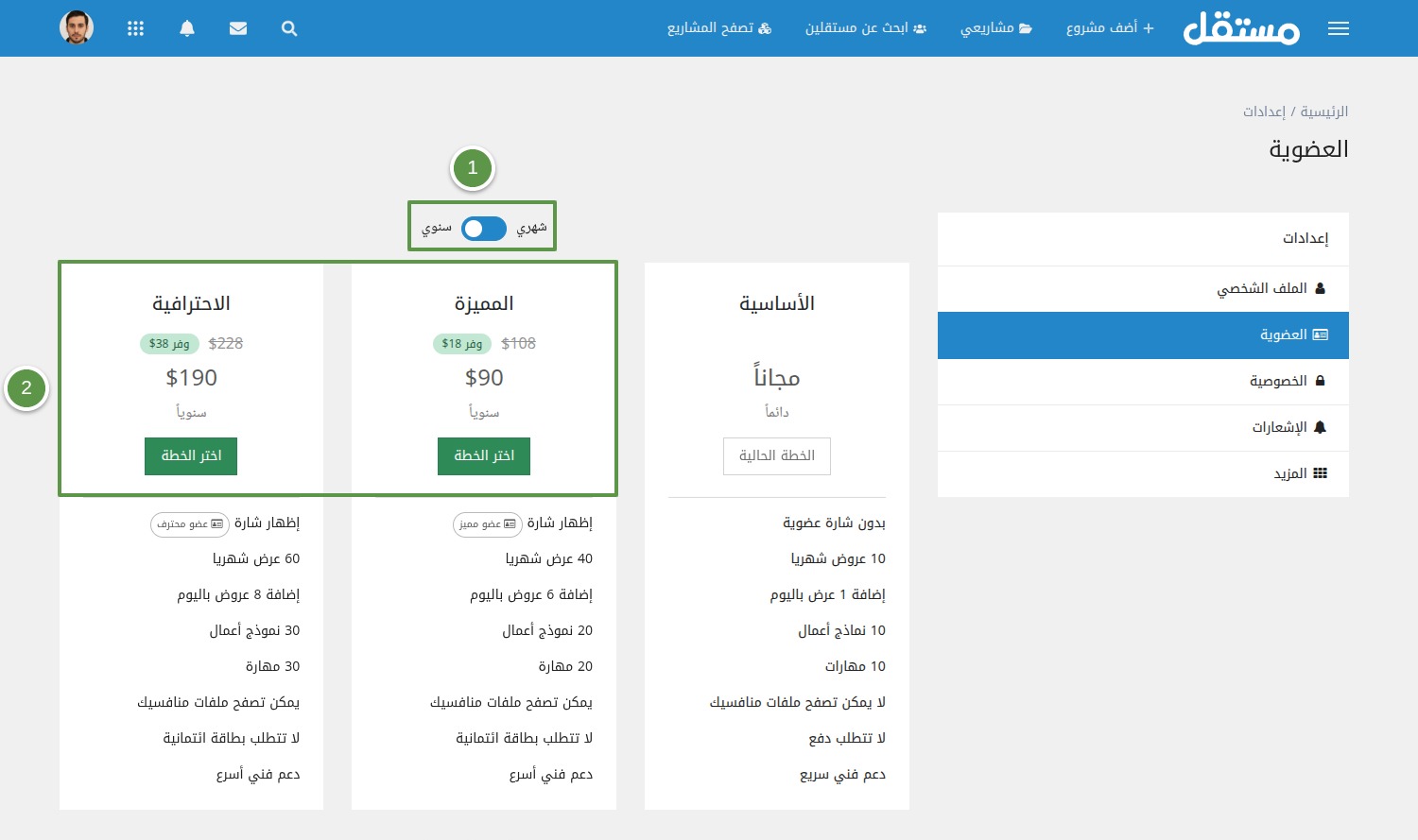This screenshot has width=1418, height=840.
Task: Open the الملف الشخصي settings tab
Action: (1271, 288)
